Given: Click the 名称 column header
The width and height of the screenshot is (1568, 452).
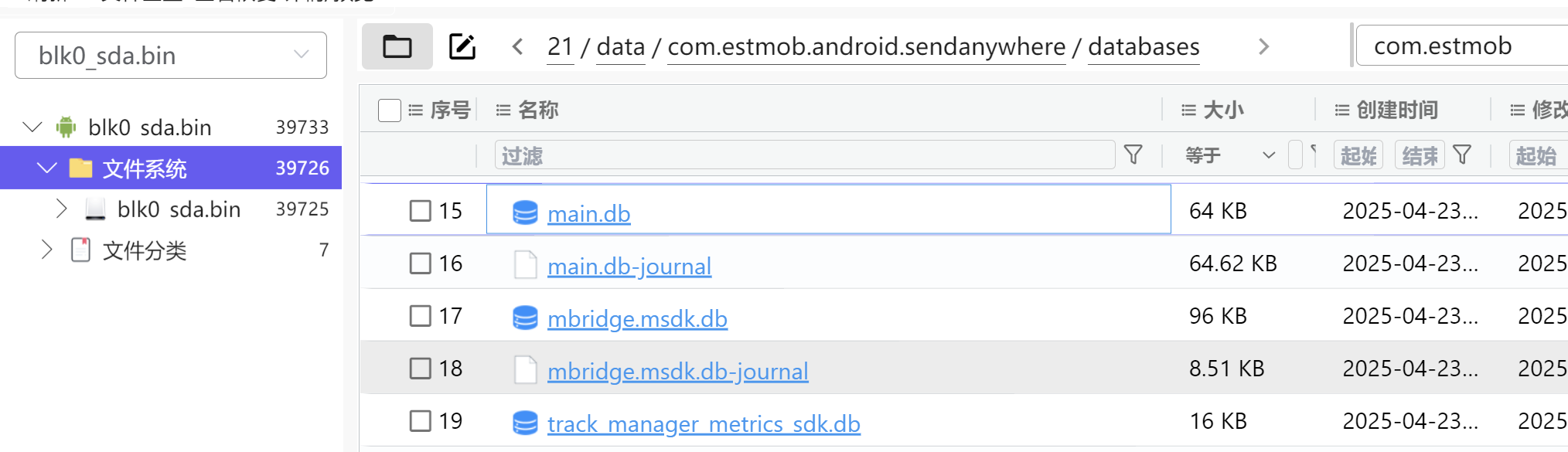Looking at the screenshot, I should tap(538, 110).
